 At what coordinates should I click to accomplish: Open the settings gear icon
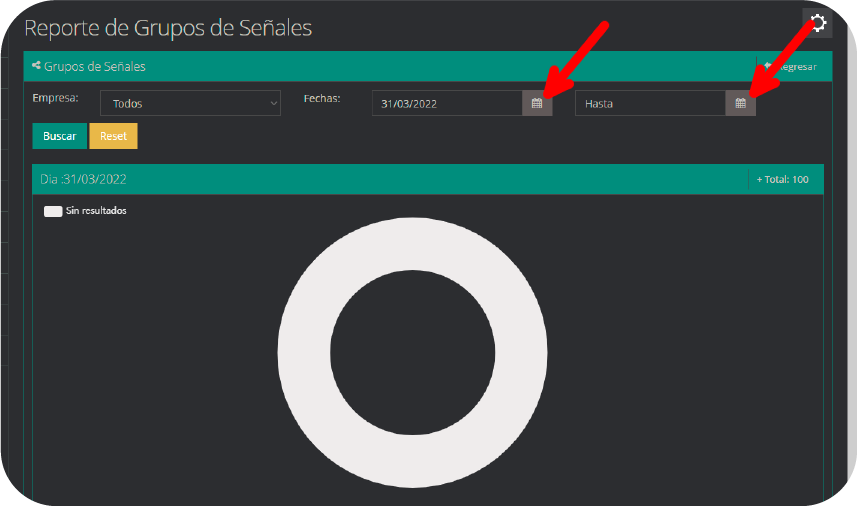817,23
